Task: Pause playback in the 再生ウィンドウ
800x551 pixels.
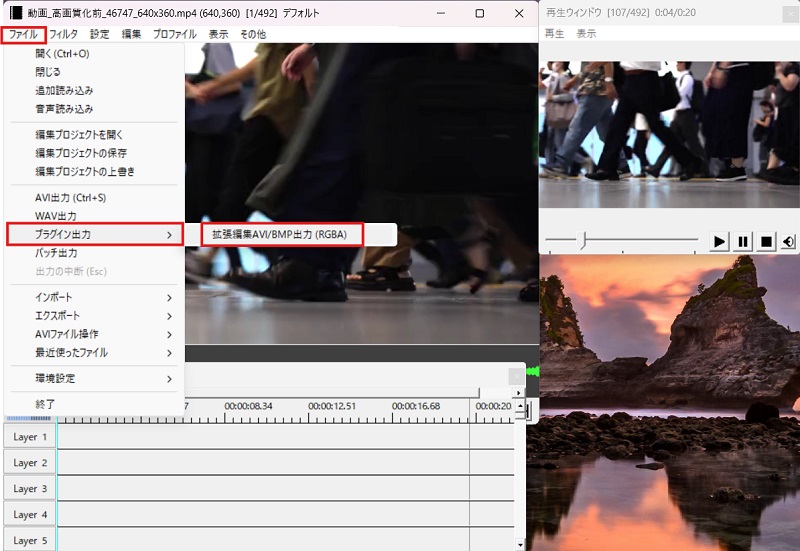Action: click(743, 241)
